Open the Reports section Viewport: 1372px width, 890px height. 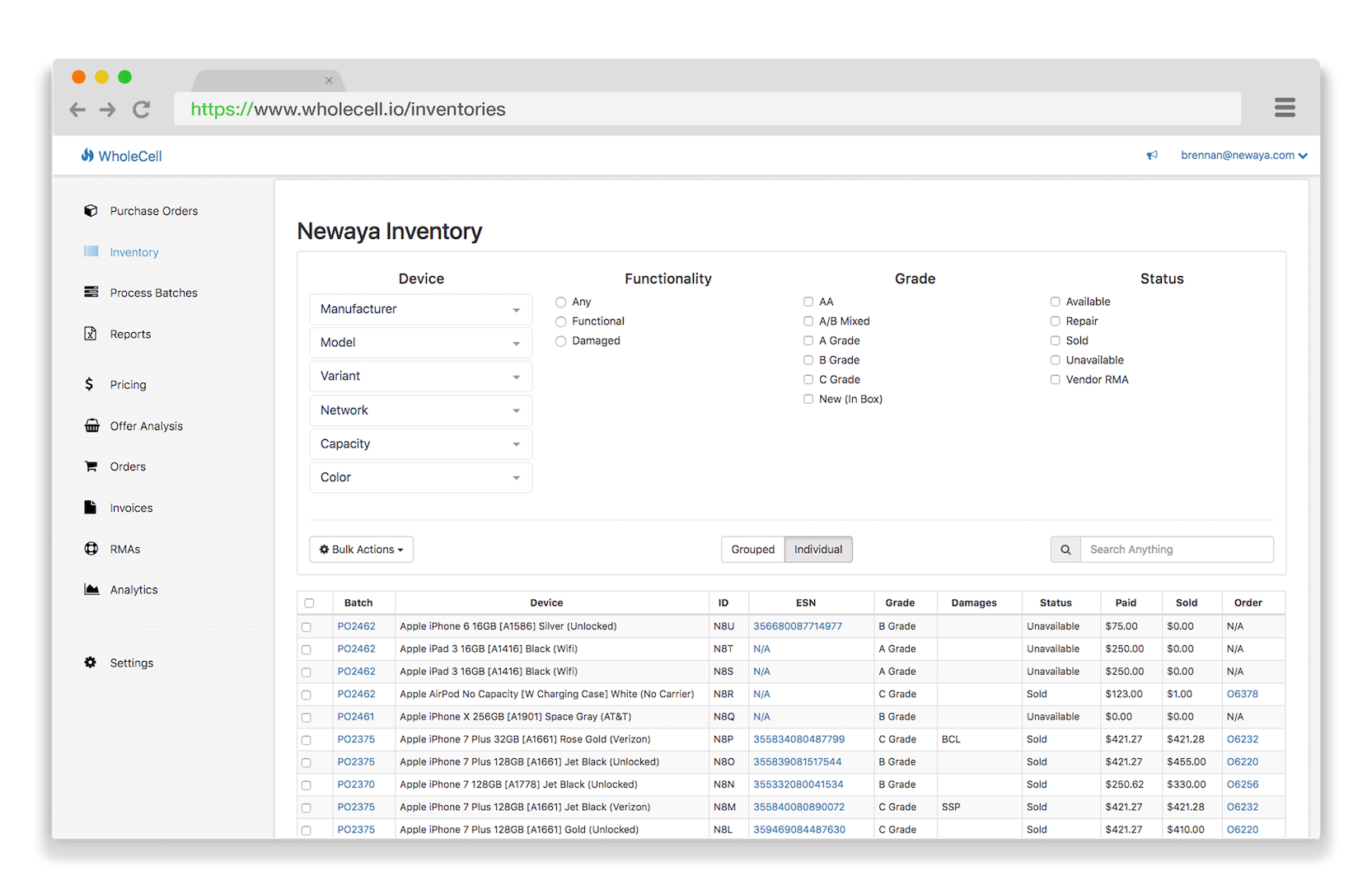coord(130,334)
